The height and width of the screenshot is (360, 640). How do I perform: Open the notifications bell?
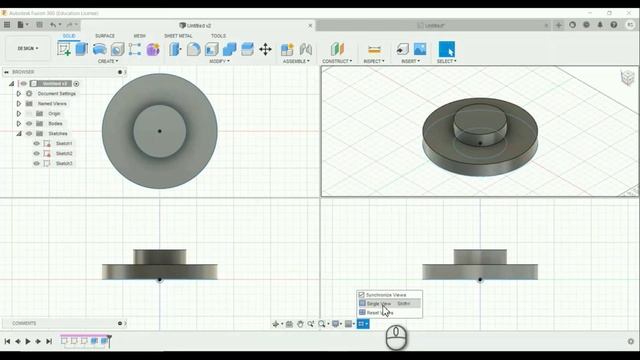(x=600, y=25)
